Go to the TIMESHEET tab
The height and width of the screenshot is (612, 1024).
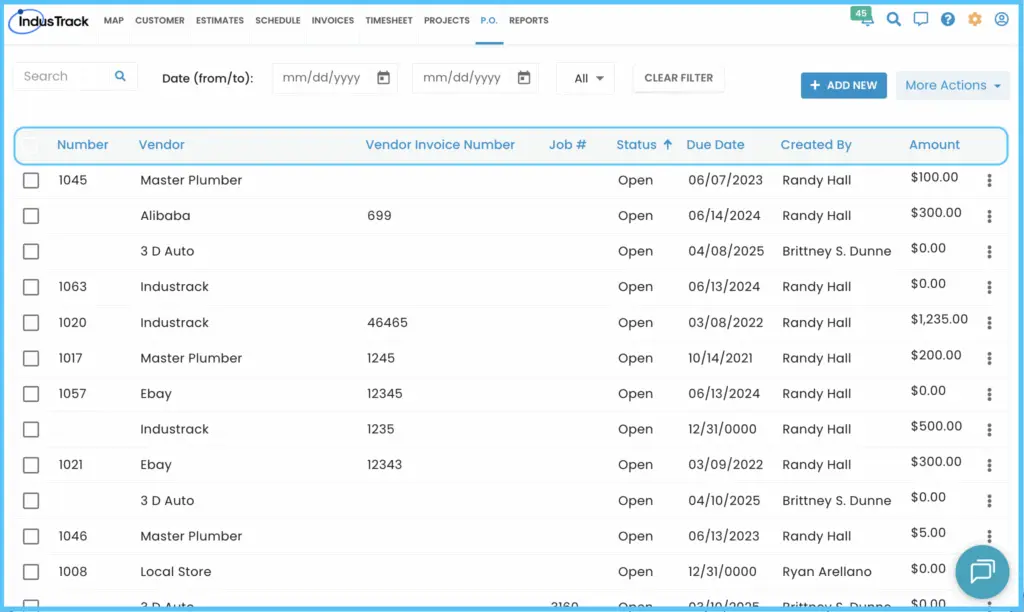(389, 20)
